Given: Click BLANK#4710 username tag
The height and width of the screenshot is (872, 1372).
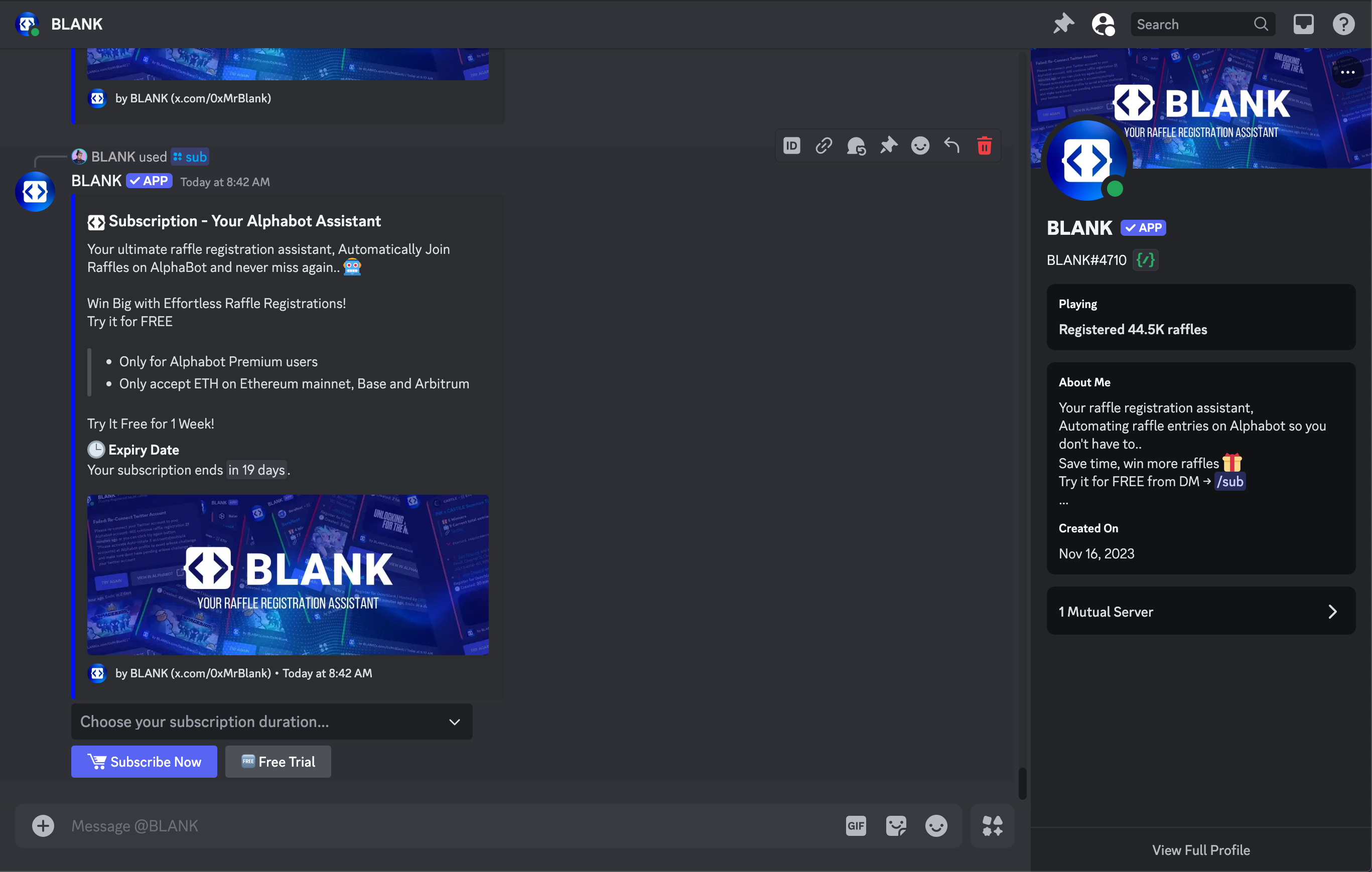Looking at the screenshot, I should 1086,260.
